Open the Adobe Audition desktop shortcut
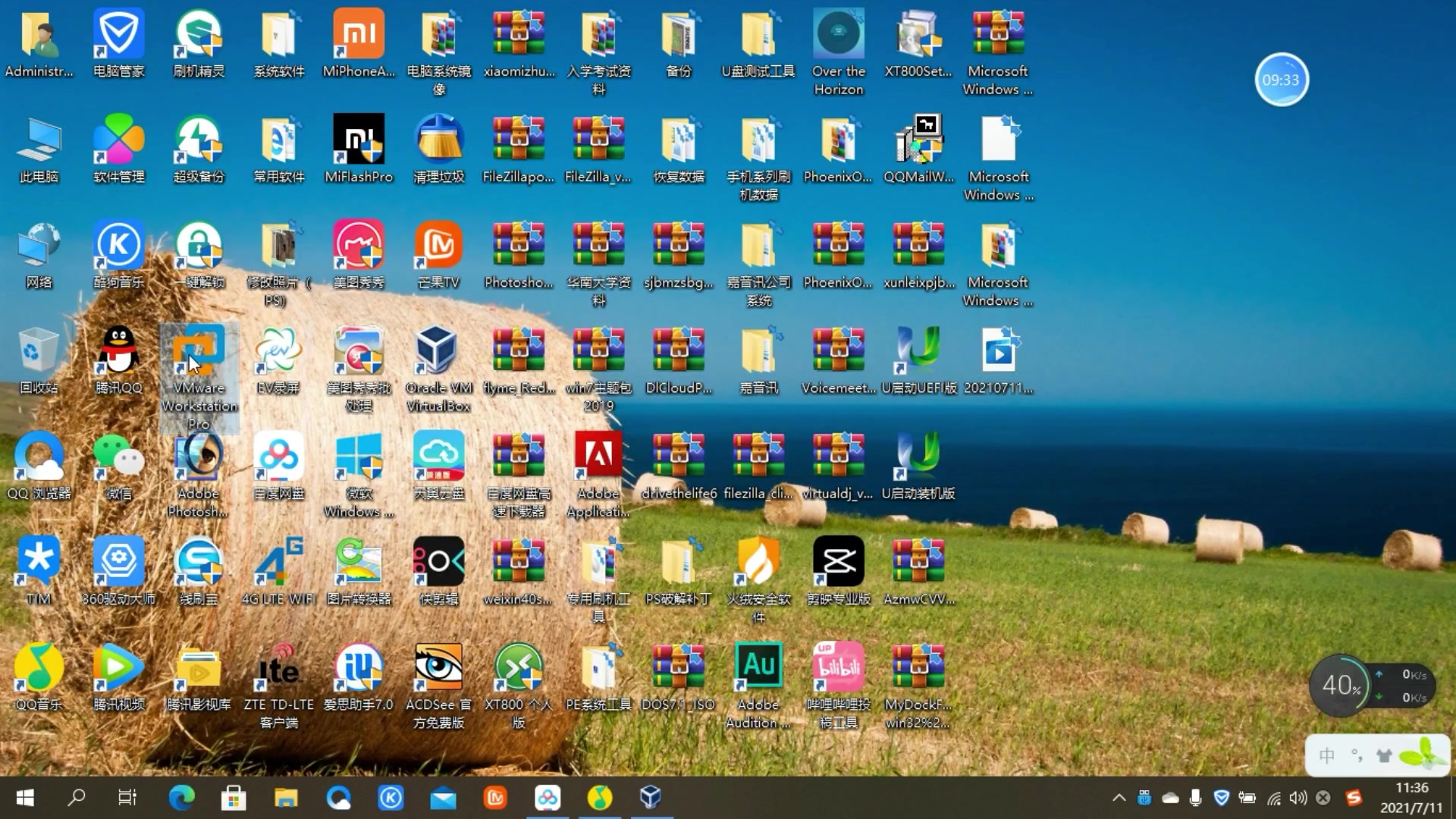1456x819 pixels. (758, 686)
